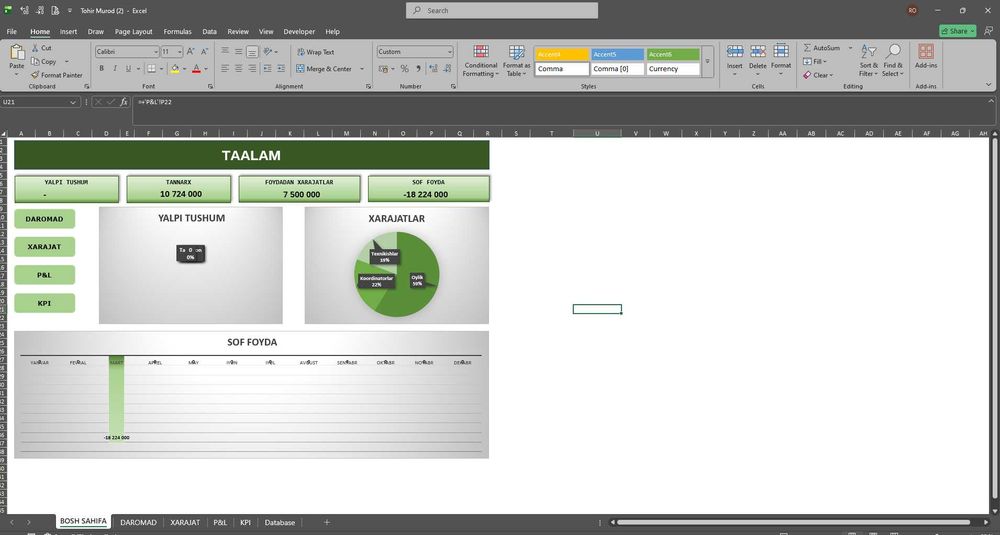
Task: Expand the Merge & Center dropdown arrow
Action: (362, 68)
